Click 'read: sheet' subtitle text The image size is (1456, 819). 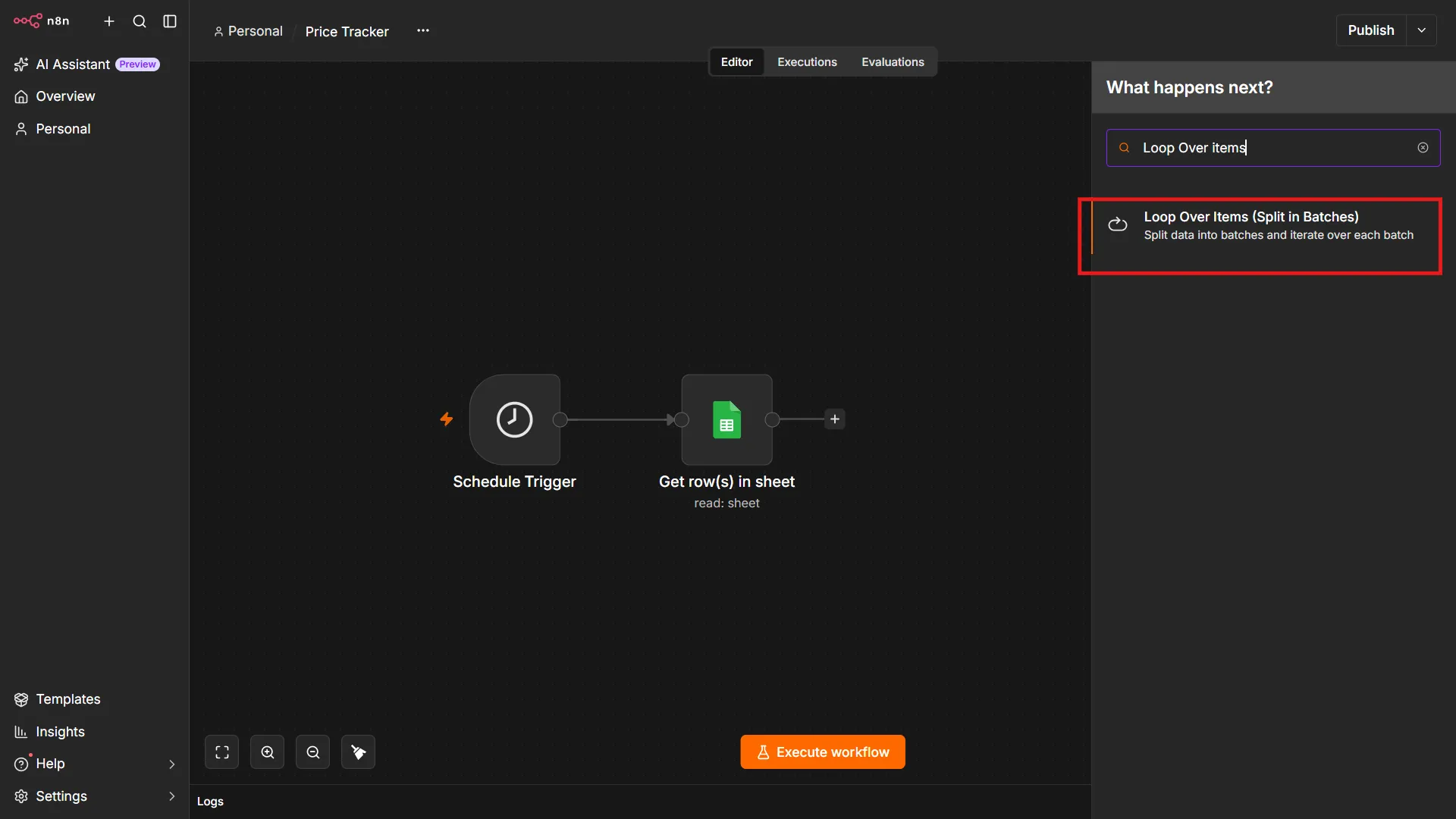[x=726, y=503]
